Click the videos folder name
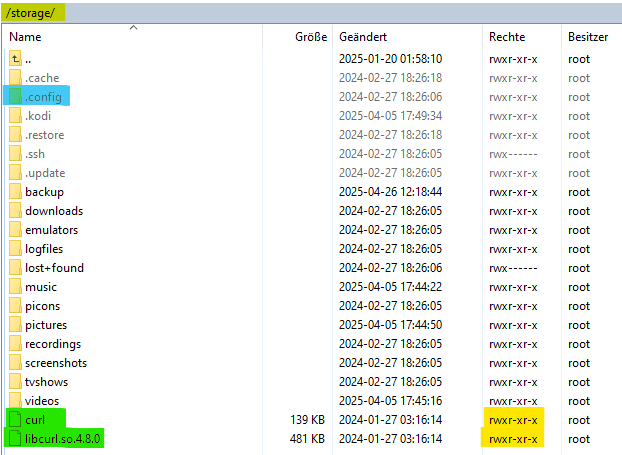 (43, 401)
